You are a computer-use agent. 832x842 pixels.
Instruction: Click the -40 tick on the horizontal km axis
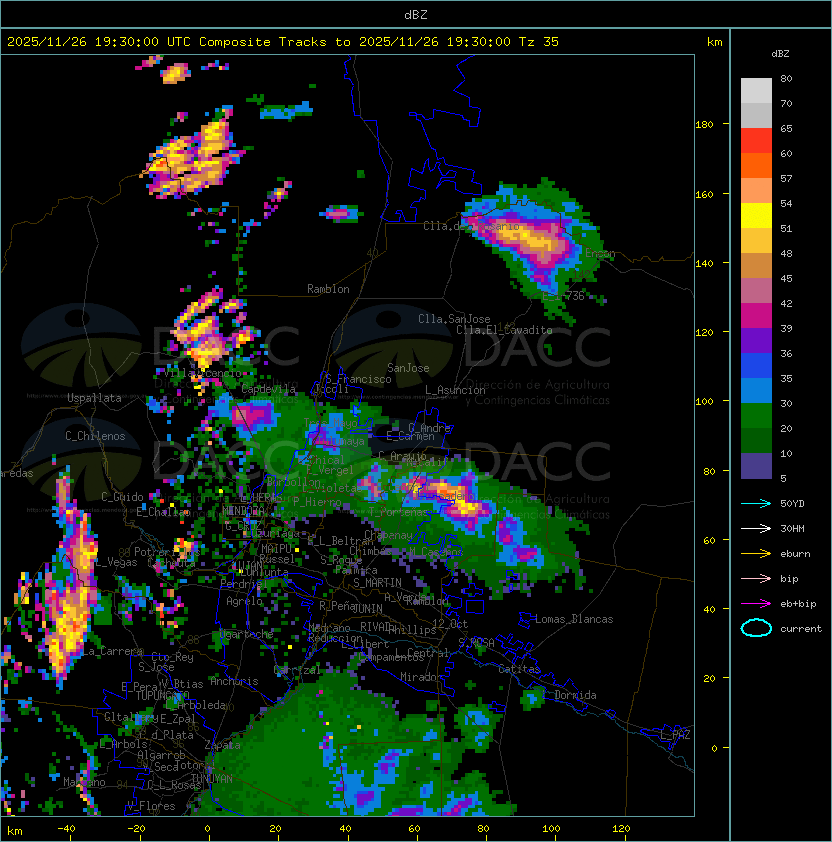66,829
